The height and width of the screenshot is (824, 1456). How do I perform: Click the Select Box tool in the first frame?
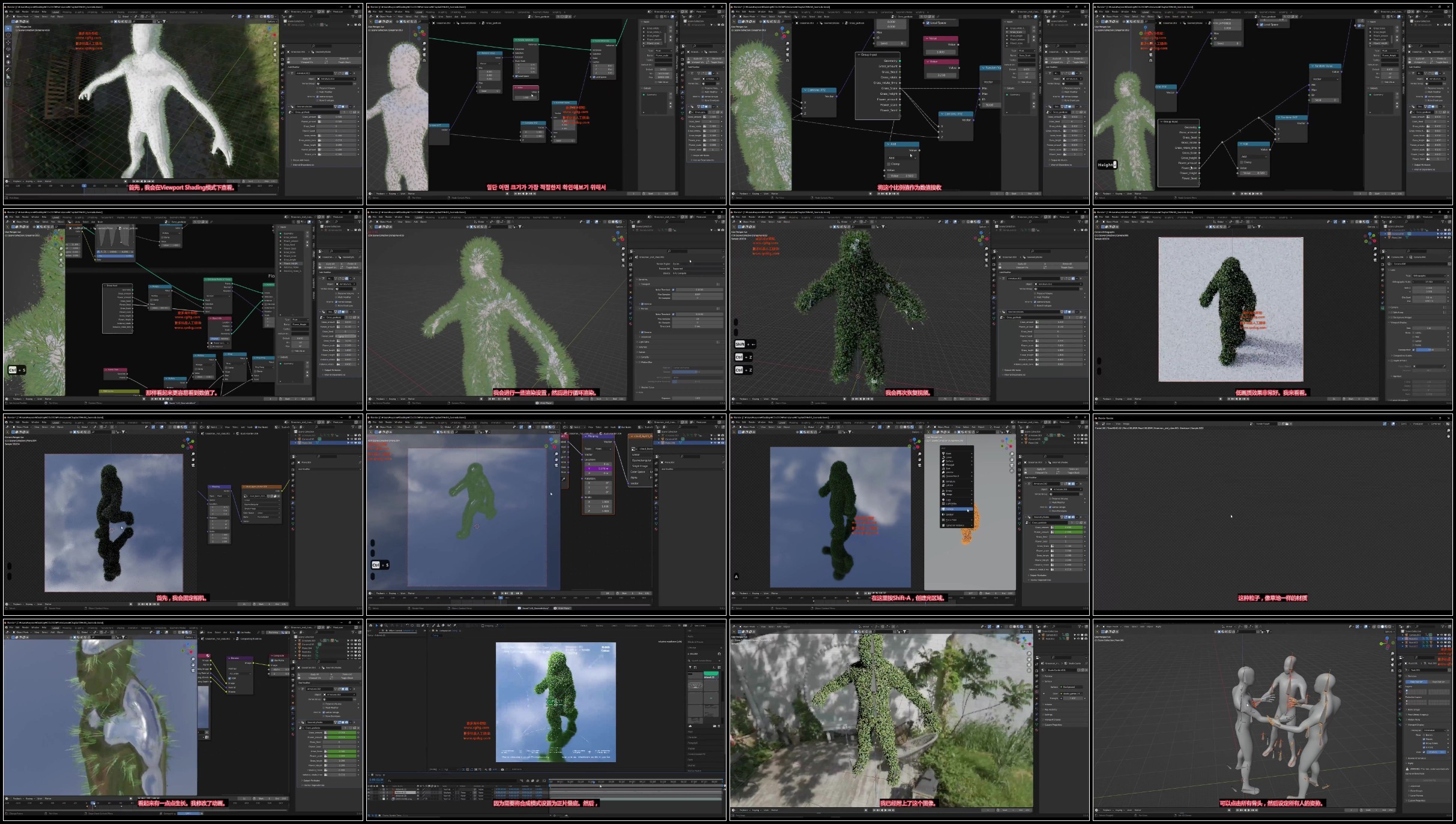point(8,28)
